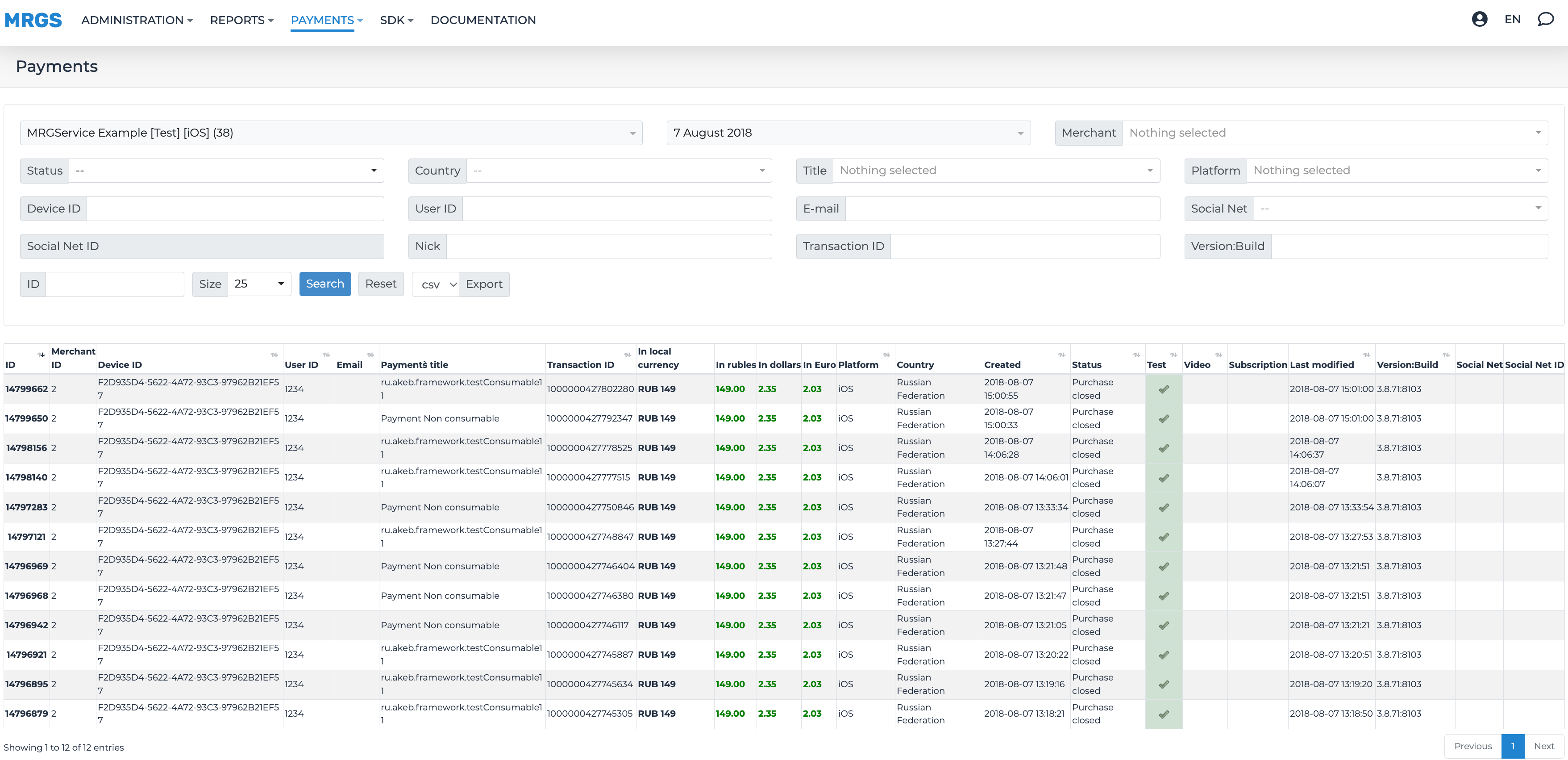Click Test checkmark for payment 14799662
This screenshot has width=1568, height=760.
pyautogui.click(x=1163, y=389)
